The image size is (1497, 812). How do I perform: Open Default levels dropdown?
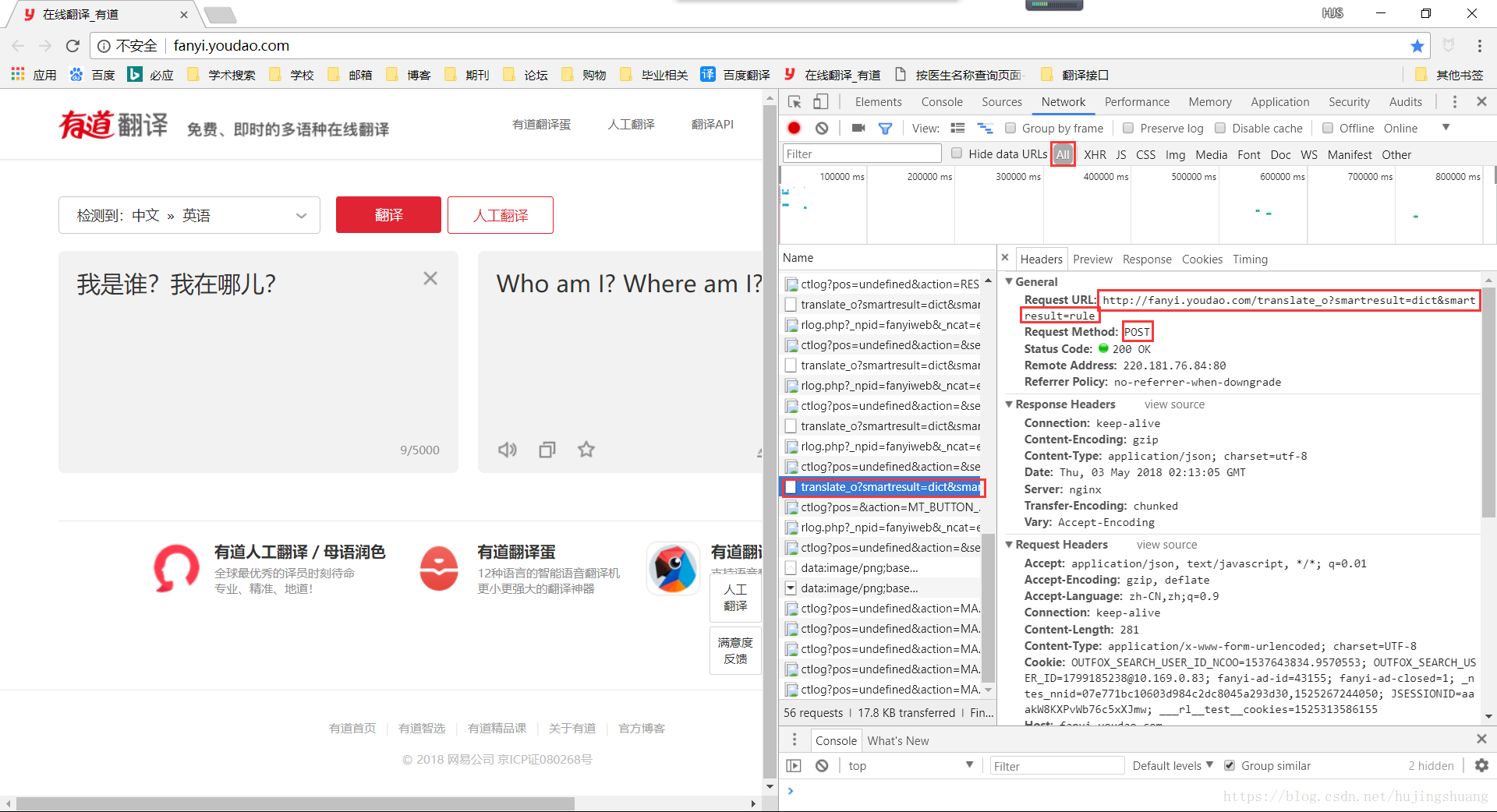[1173, 766]
